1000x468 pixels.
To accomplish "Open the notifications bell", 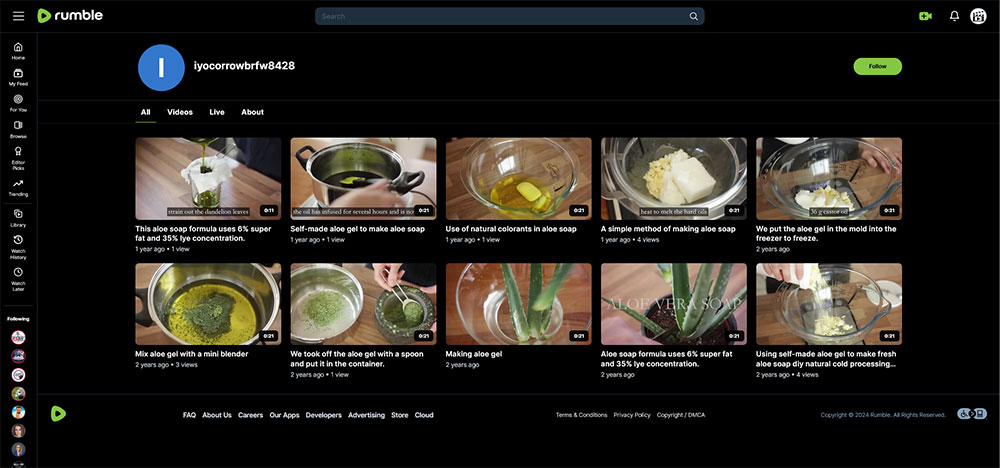I will (954, 17).
